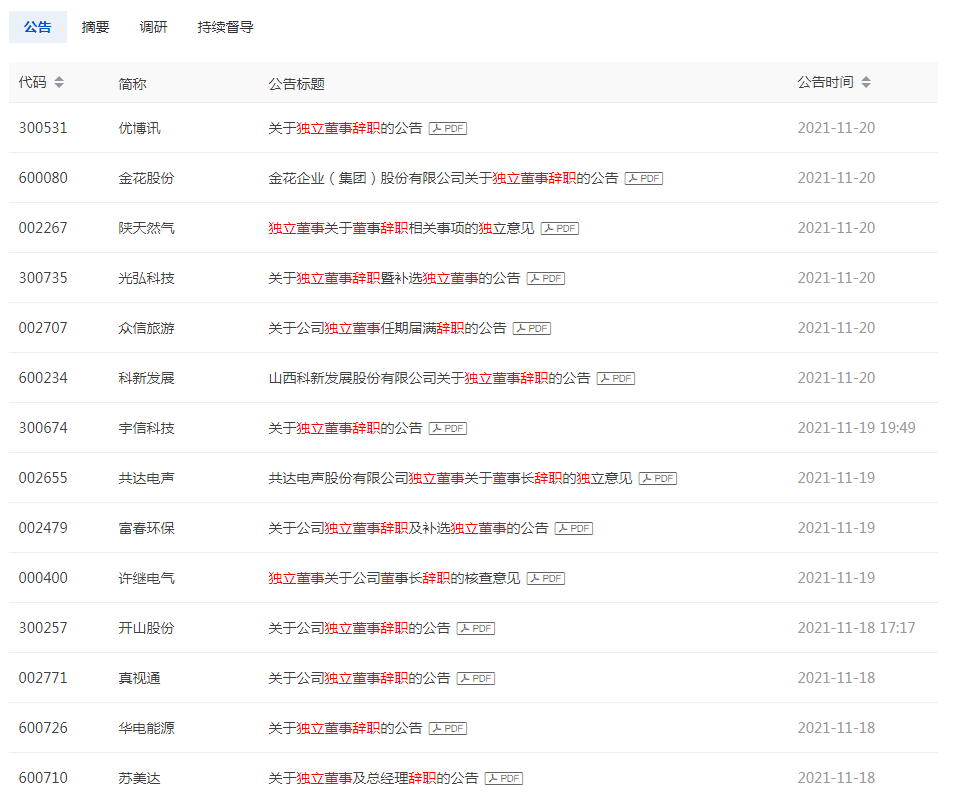955x799 pixels.
Task: Open PDF icon for 金花股份 announcement
Action: point(644,178)
